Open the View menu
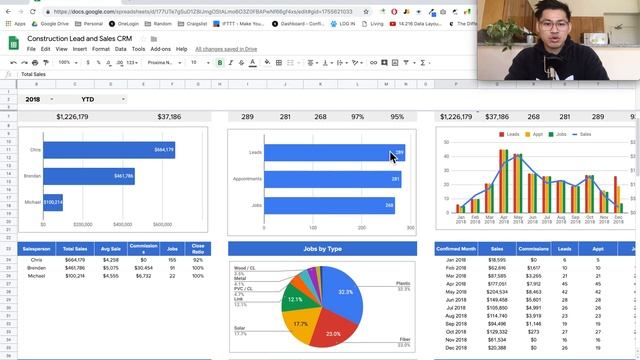 click(x=61, y=49)
